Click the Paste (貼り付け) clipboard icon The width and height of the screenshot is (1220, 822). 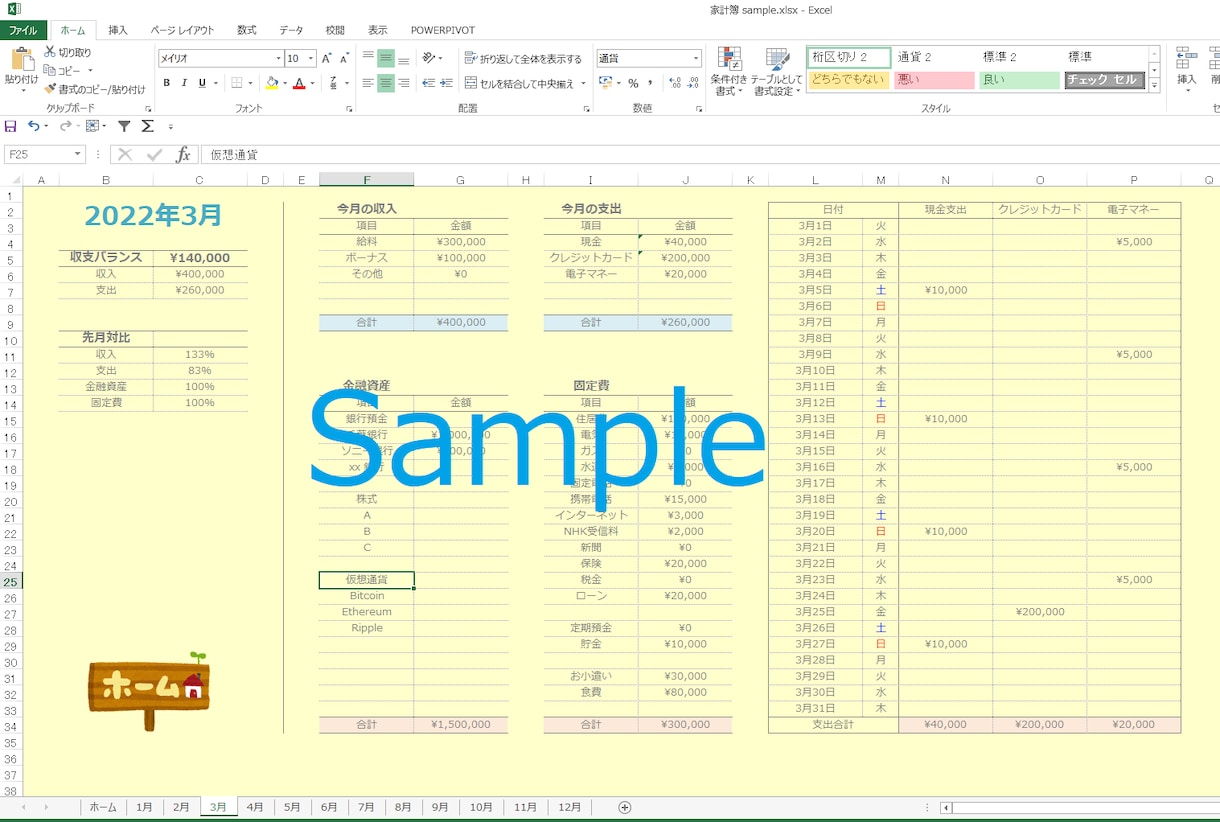click(x=21, y=60)
